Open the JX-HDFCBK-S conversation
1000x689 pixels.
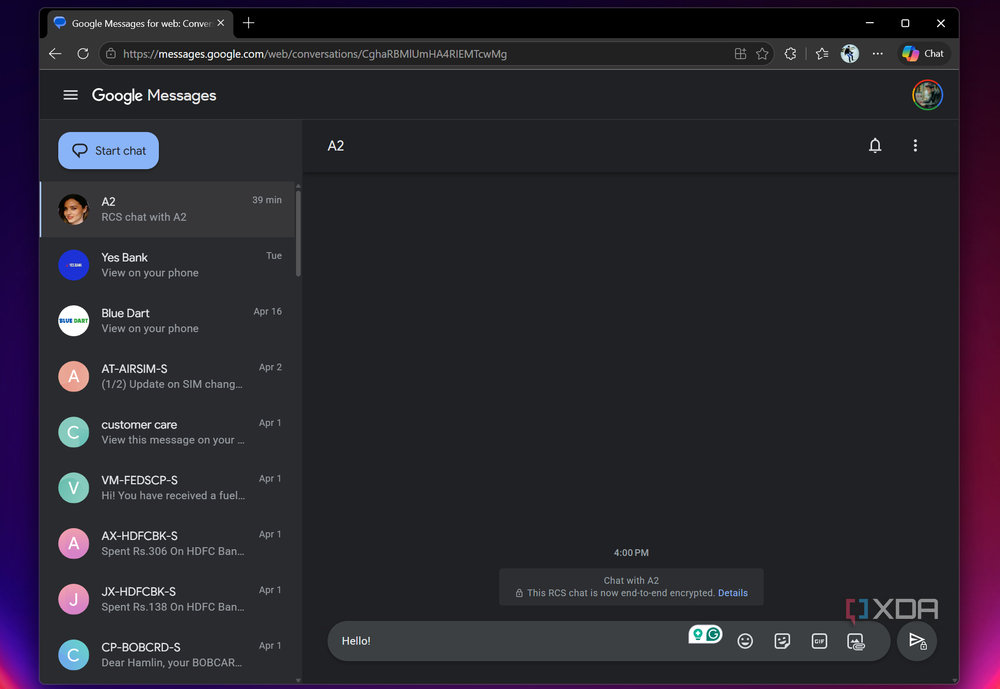tap(168, 599)
